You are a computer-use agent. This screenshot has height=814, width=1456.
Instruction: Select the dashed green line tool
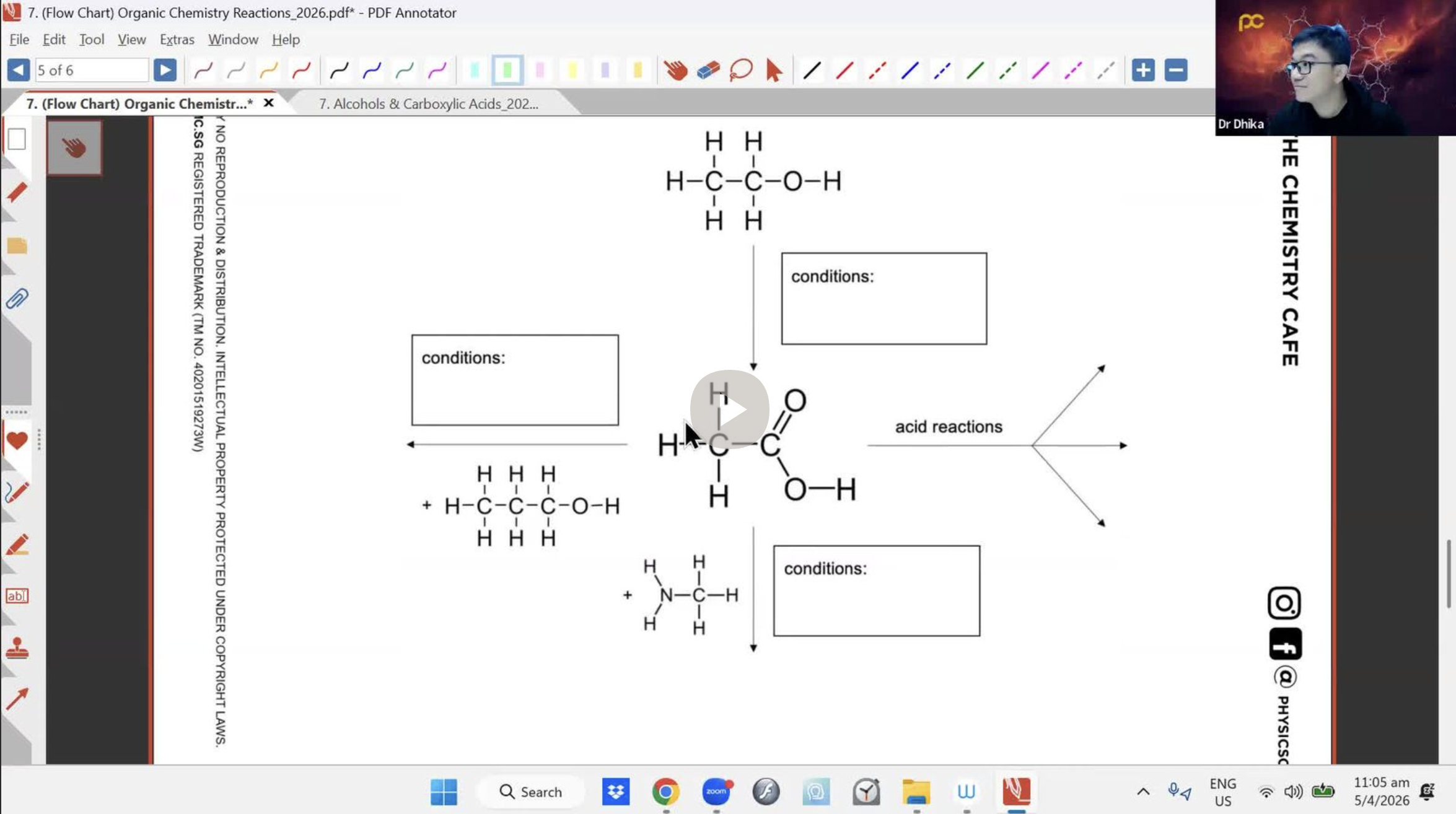[1008, 71]
